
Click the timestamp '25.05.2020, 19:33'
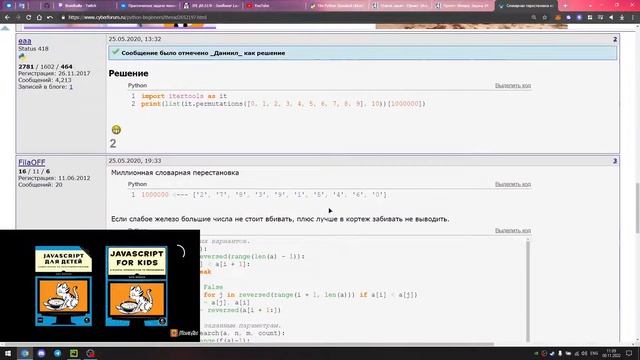[135, 161]
